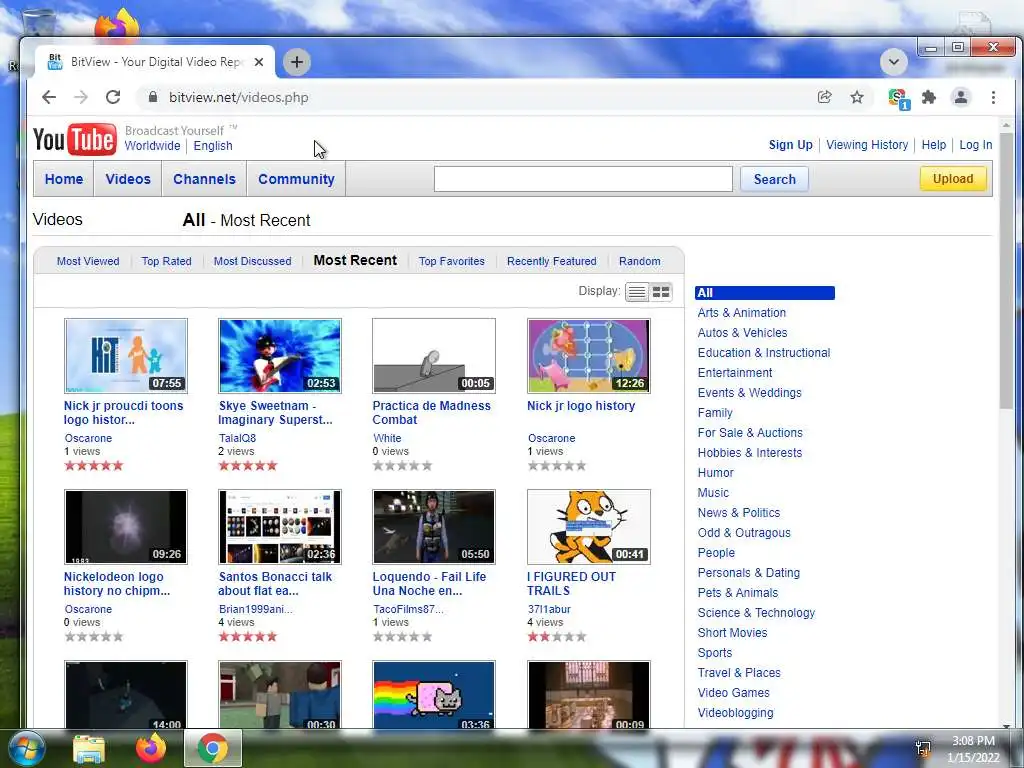Open Santos Bonacci talk video title
This screenshot has width=1024, height=768.
click(275, 584)
